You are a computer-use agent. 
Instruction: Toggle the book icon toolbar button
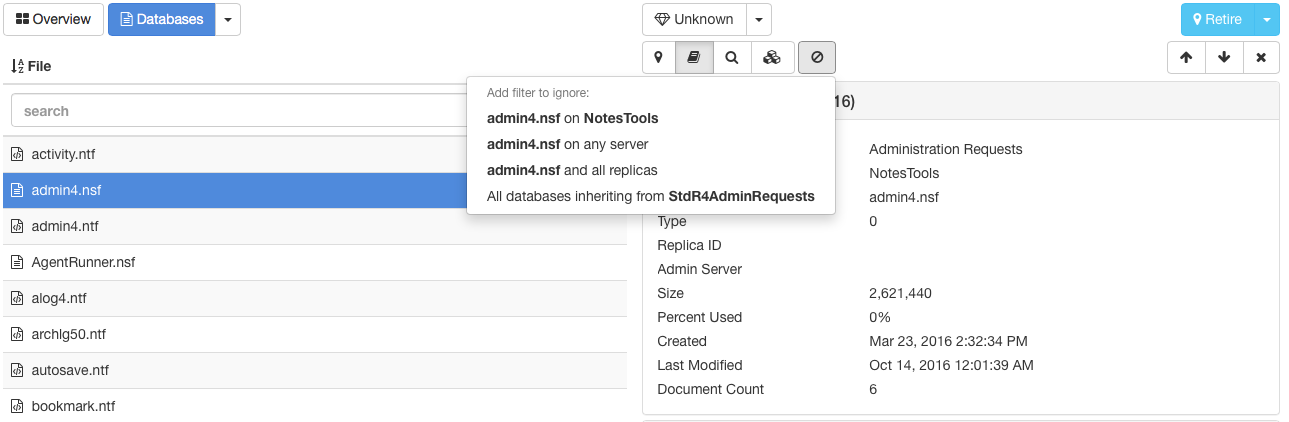click(694, 58)
